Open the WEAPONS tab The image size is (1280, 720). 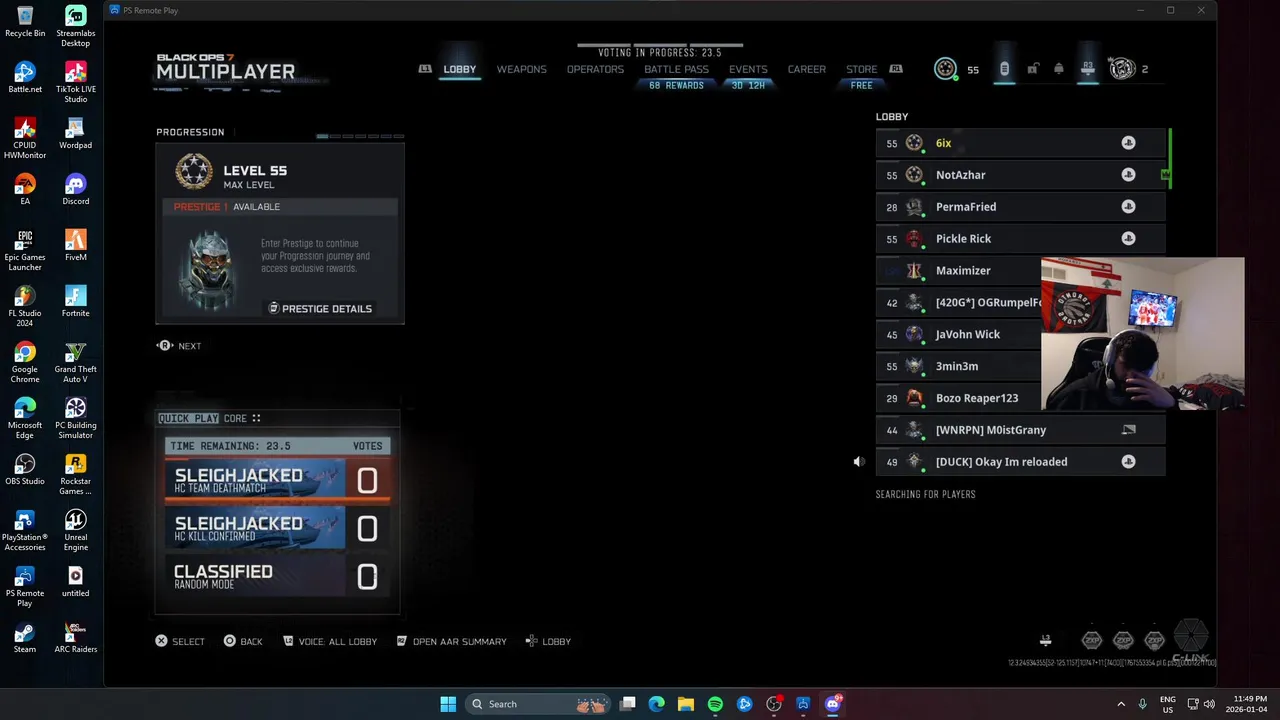point(522,69)
